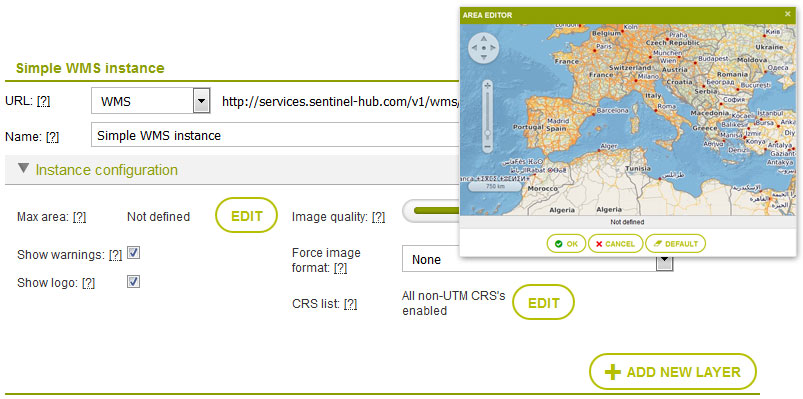Open help for Name field

(x=52, y=137)
